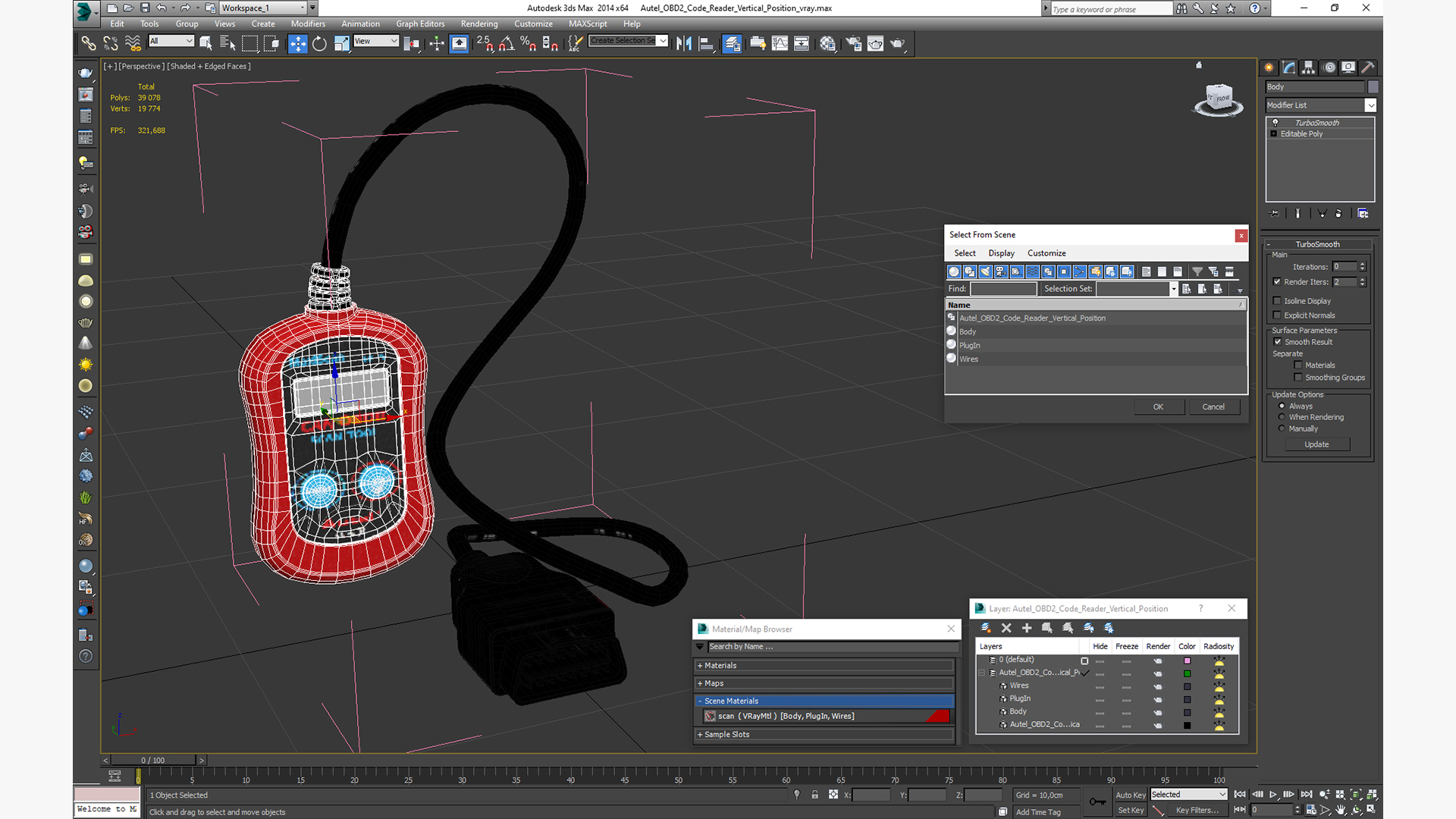Click the Align tool icon
1456x819 pixels.
click(706, 44)
